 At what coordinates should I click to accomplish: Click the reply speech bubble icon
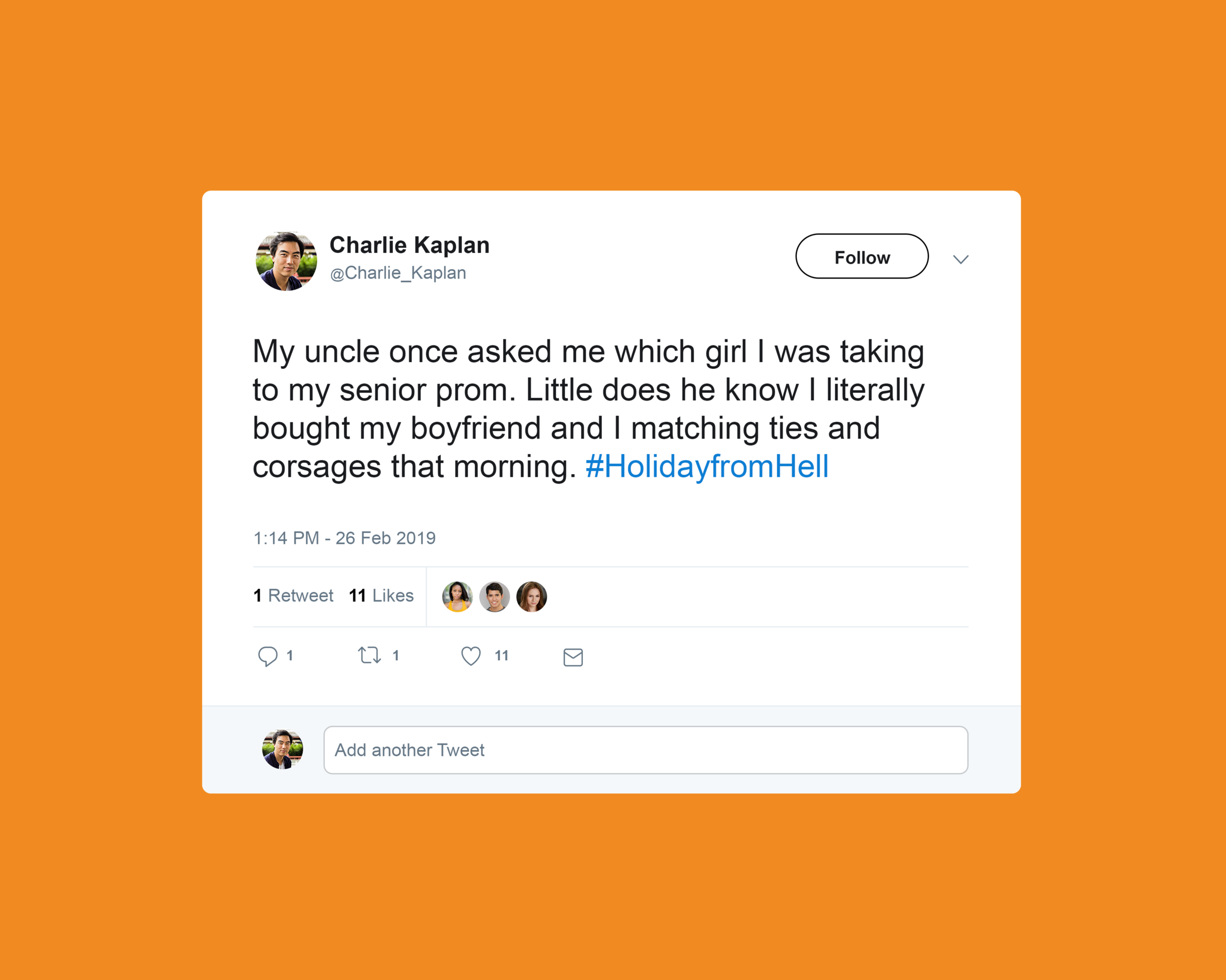[267, 656]
